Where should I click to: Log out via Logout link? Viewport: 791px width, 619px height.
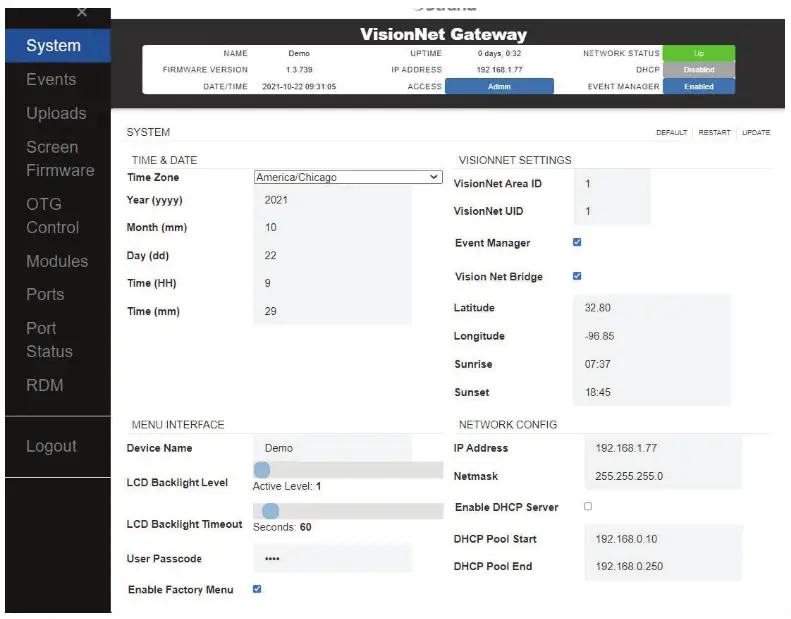(x=51, y=446)
